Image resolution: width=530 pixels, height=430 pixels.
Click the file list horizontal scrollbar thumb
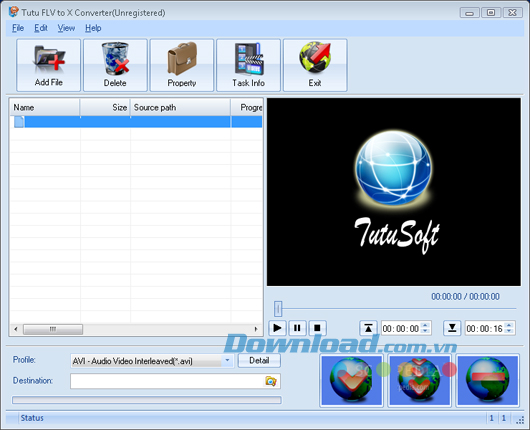click(x=53, y=329)
